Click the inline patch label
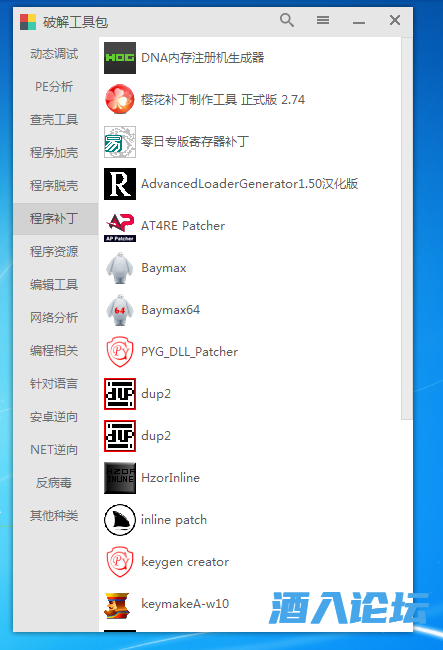The width and height of the screenshot is (443, 650). pos(174,520)
